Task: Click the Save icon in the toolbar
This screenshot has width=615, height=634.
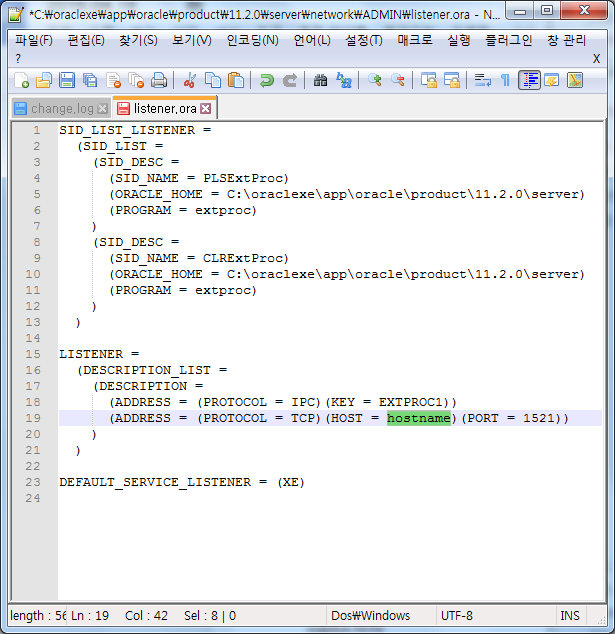Action: (67, 80)
